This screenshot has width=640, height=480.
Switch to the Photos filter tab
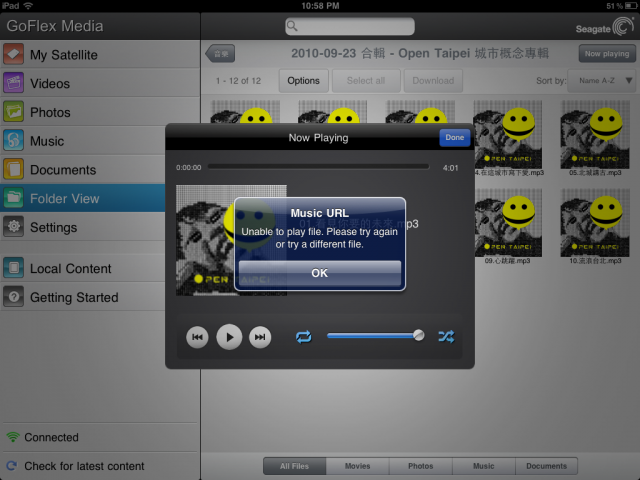point(421,466)
